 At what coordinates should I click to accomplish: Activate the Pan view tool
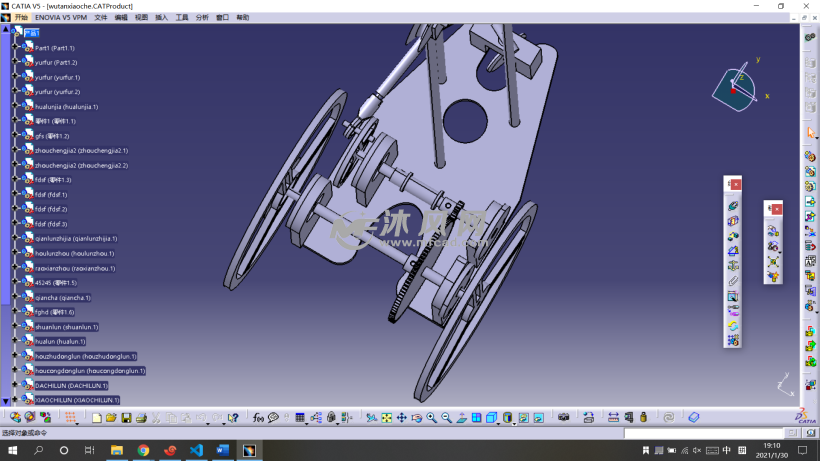point(401,417)
